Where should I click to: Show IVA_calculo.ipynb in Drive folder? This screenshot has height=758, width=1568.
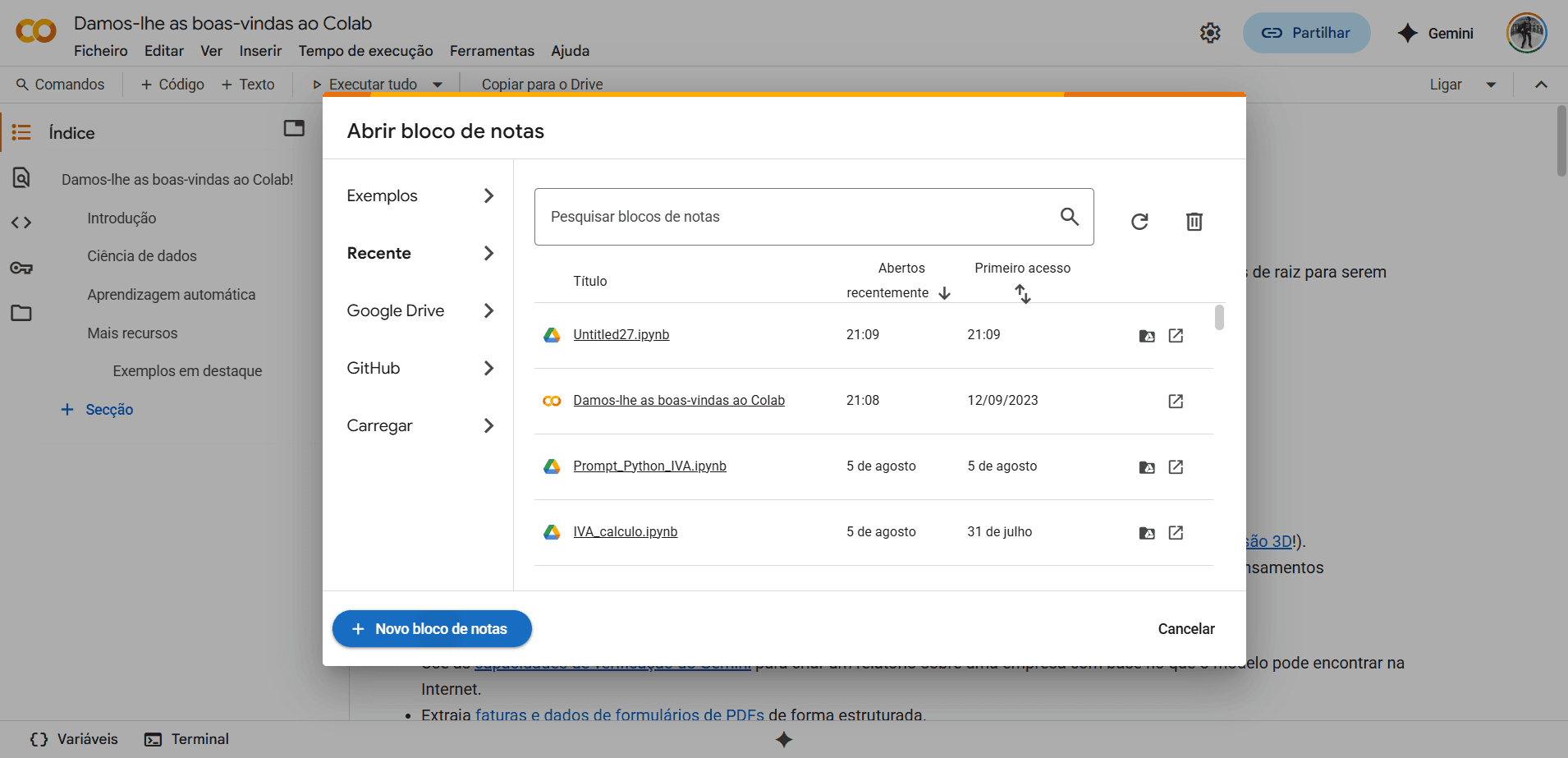[1147, 532]
